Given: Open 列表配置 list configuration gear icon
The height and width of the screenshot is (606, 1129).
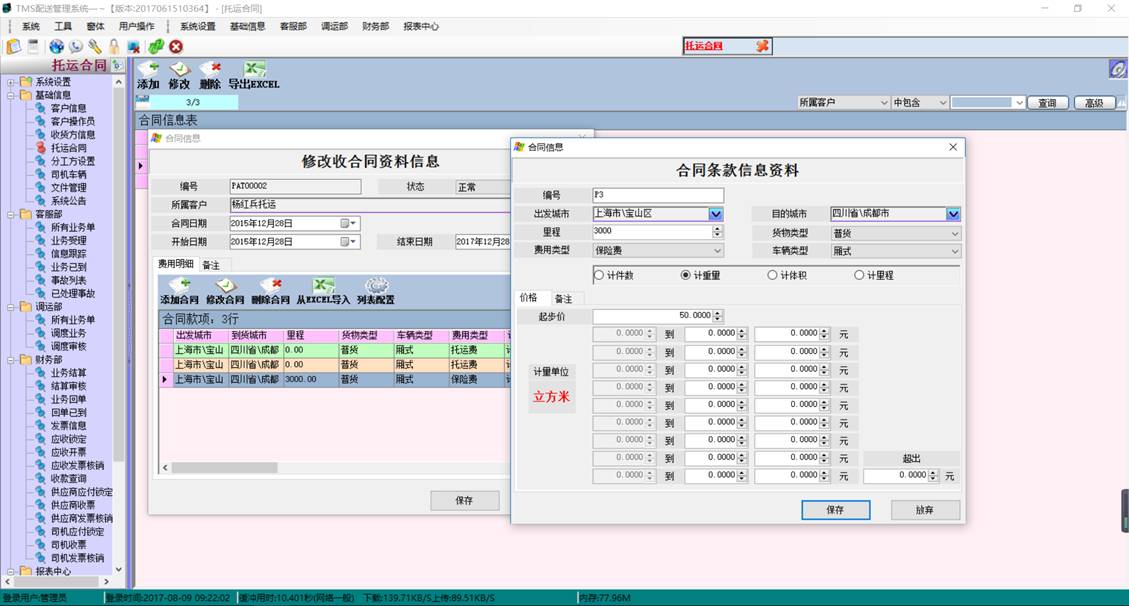Looking at the screenshot, I should pos(375,287).
